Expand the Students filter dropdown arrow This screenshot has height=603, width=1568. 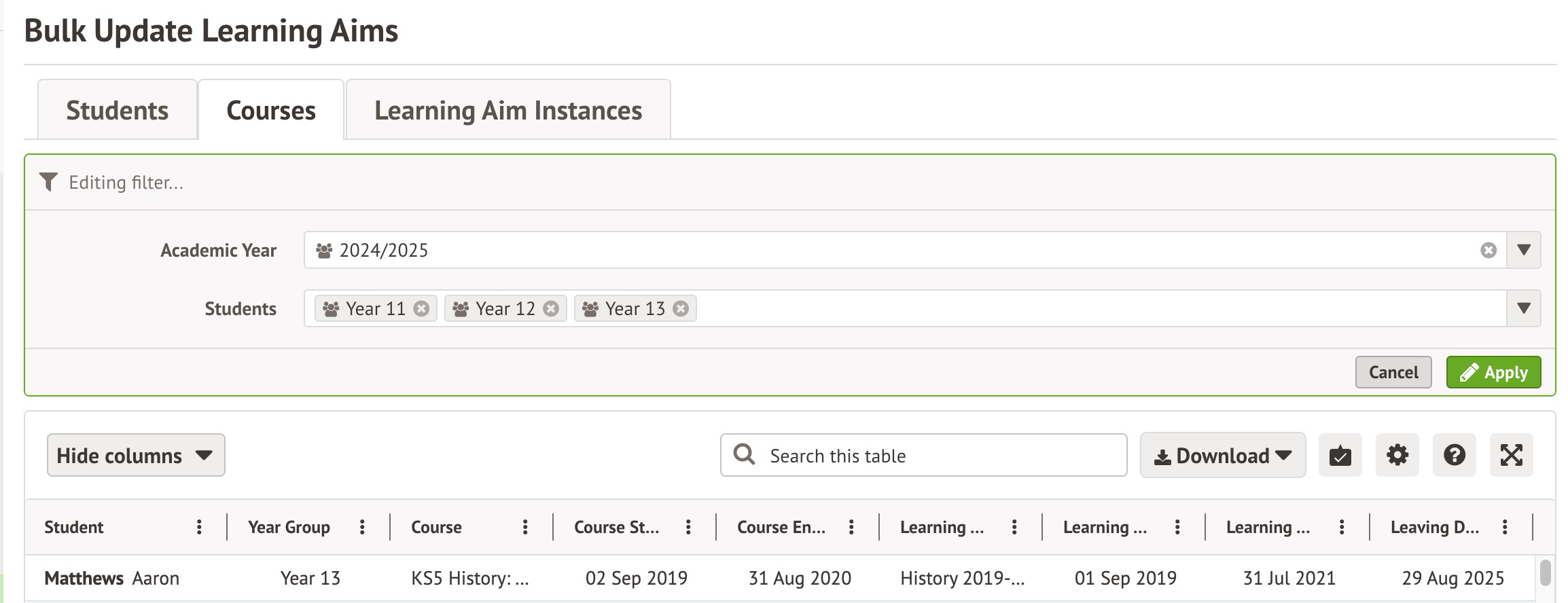1523,309
